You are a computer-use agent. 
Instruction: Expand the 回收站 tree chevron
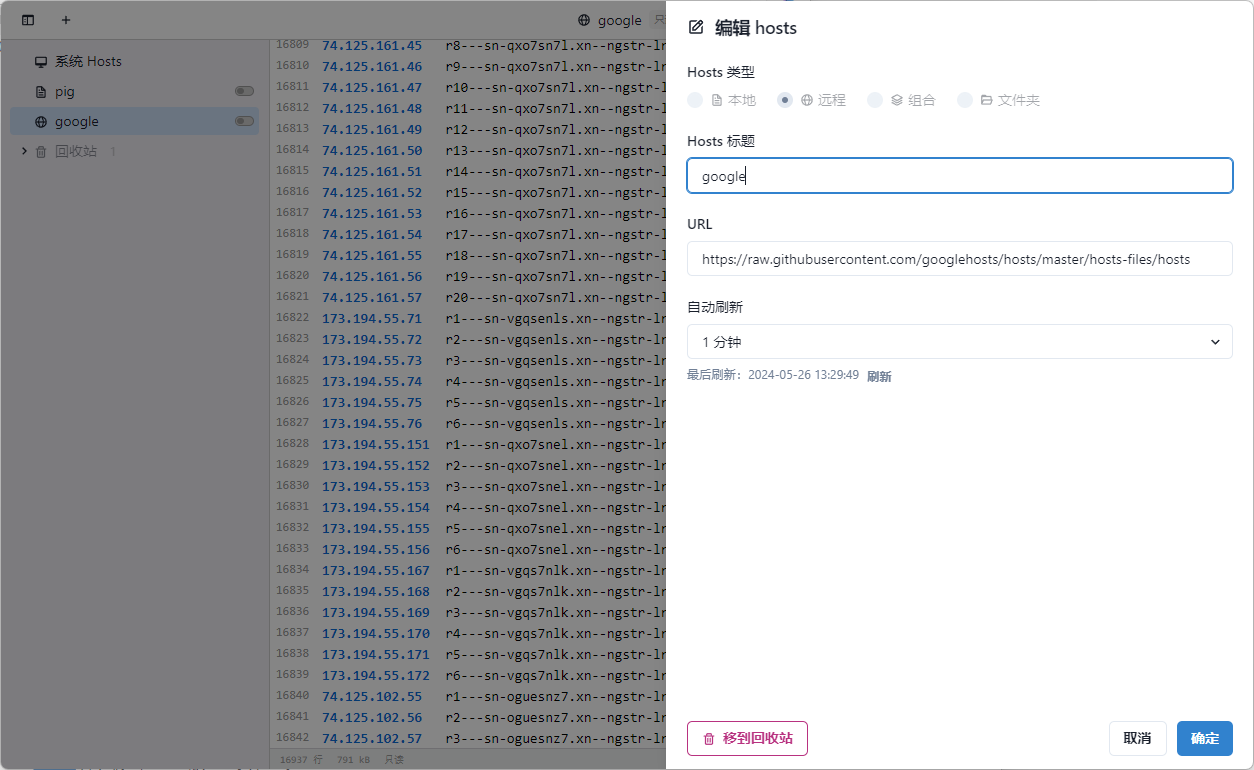click(24, 151)
